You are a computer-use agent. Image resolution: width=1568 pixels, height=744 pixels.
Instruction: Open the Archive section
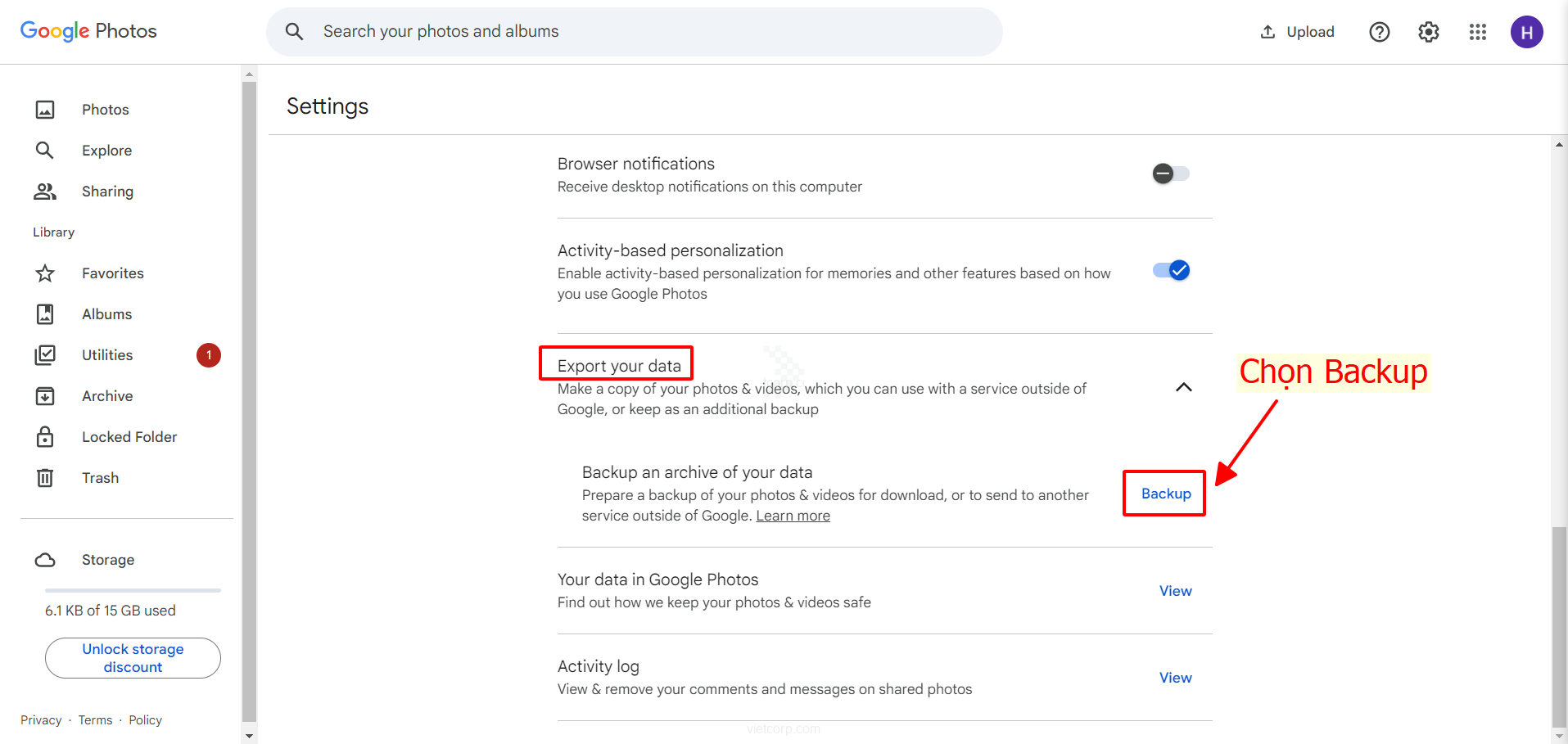pos(107,395)
